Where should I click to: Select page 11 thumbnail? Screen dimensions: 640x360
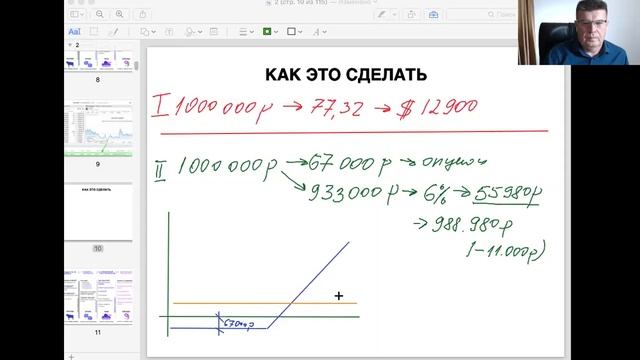click(x=98, y=296)
